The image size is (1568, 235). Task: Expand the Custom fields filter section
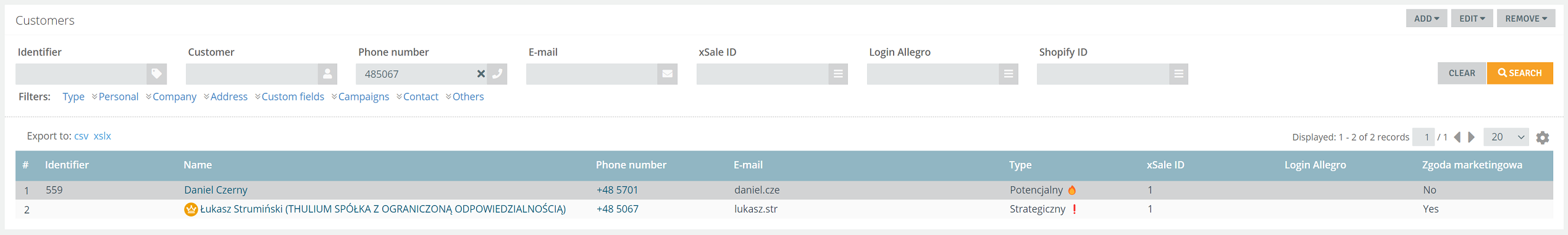[x=290, y=97]
